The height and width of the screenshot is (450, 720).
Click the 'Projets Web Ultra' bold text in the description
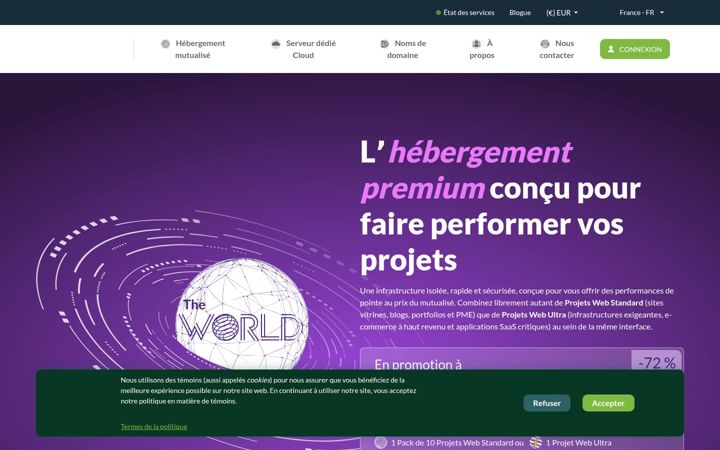click(x=534, y=315)
